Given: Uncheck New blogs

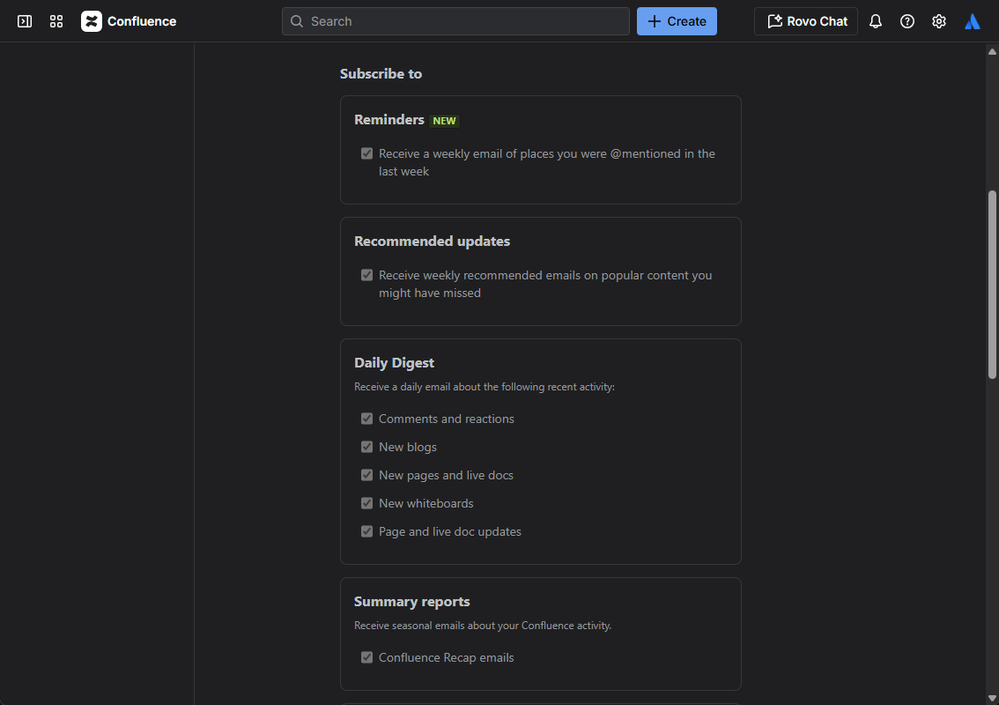Looking at the screenshot, I should [x=367, y=447].
